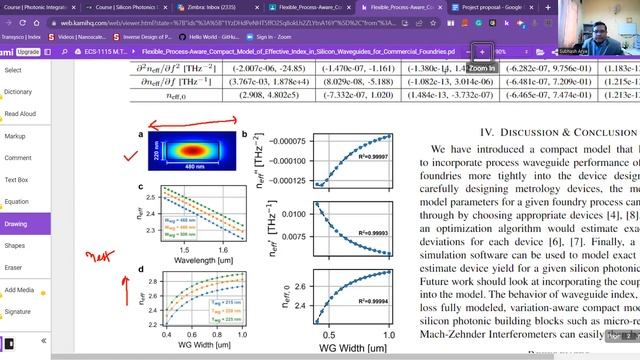Click the zoom out minus button
The height and width of the screenshot is (360, 640).
pos(468,52)
